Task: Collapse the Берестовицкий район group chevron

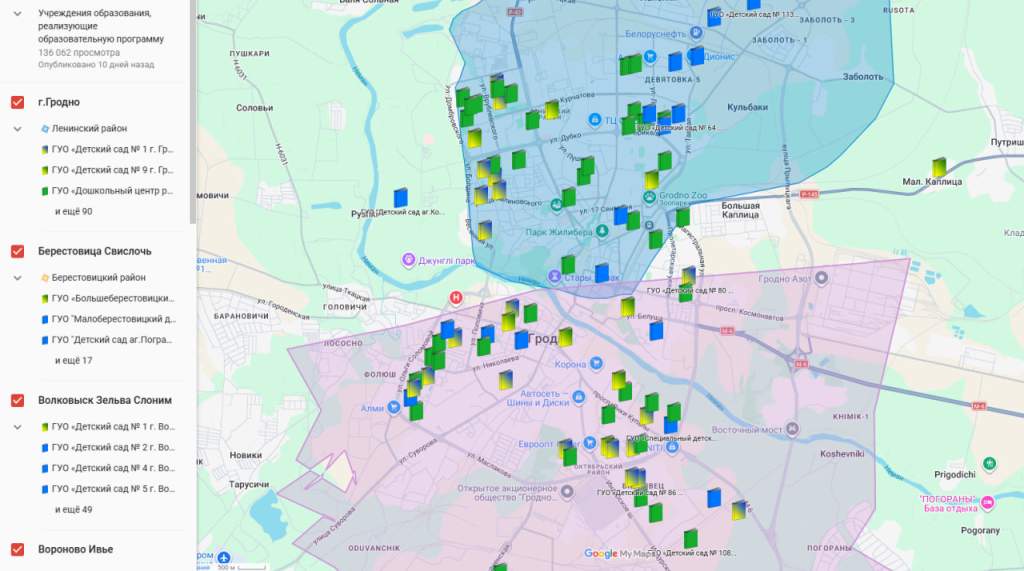Action: coord(18,278)
